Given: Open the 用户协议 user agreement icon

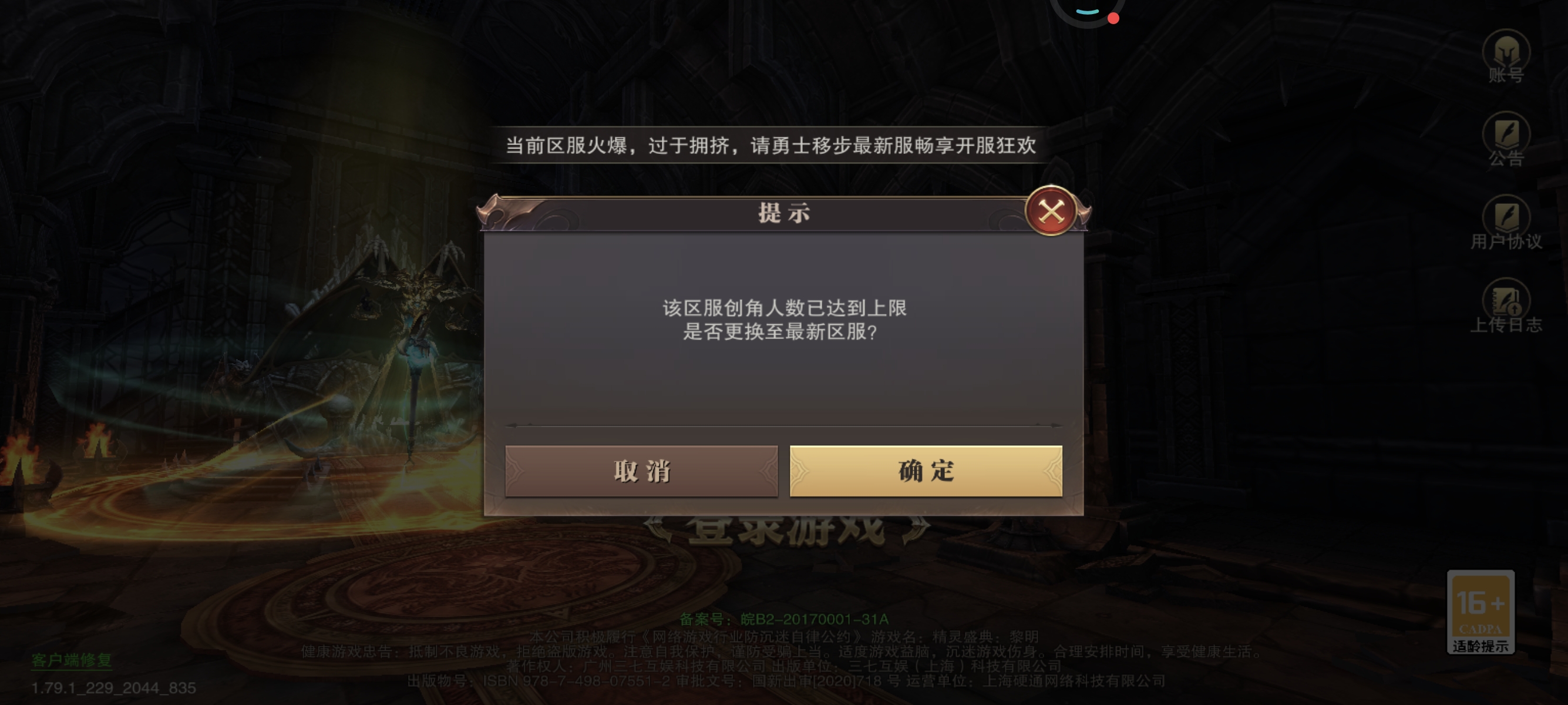Looking at the screenshot, I should [1506, 222].
